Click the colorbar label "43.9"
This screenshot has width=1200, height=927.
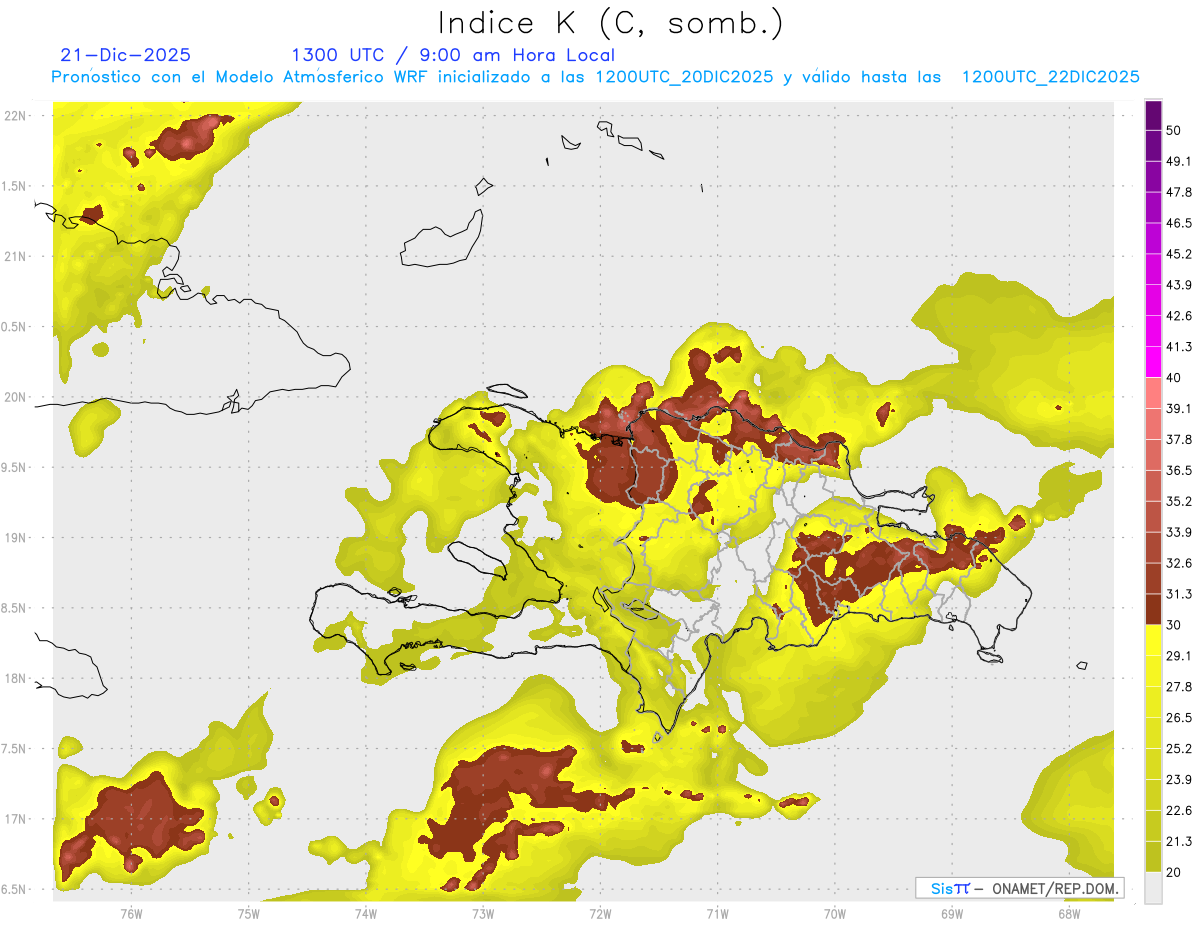1179,285
